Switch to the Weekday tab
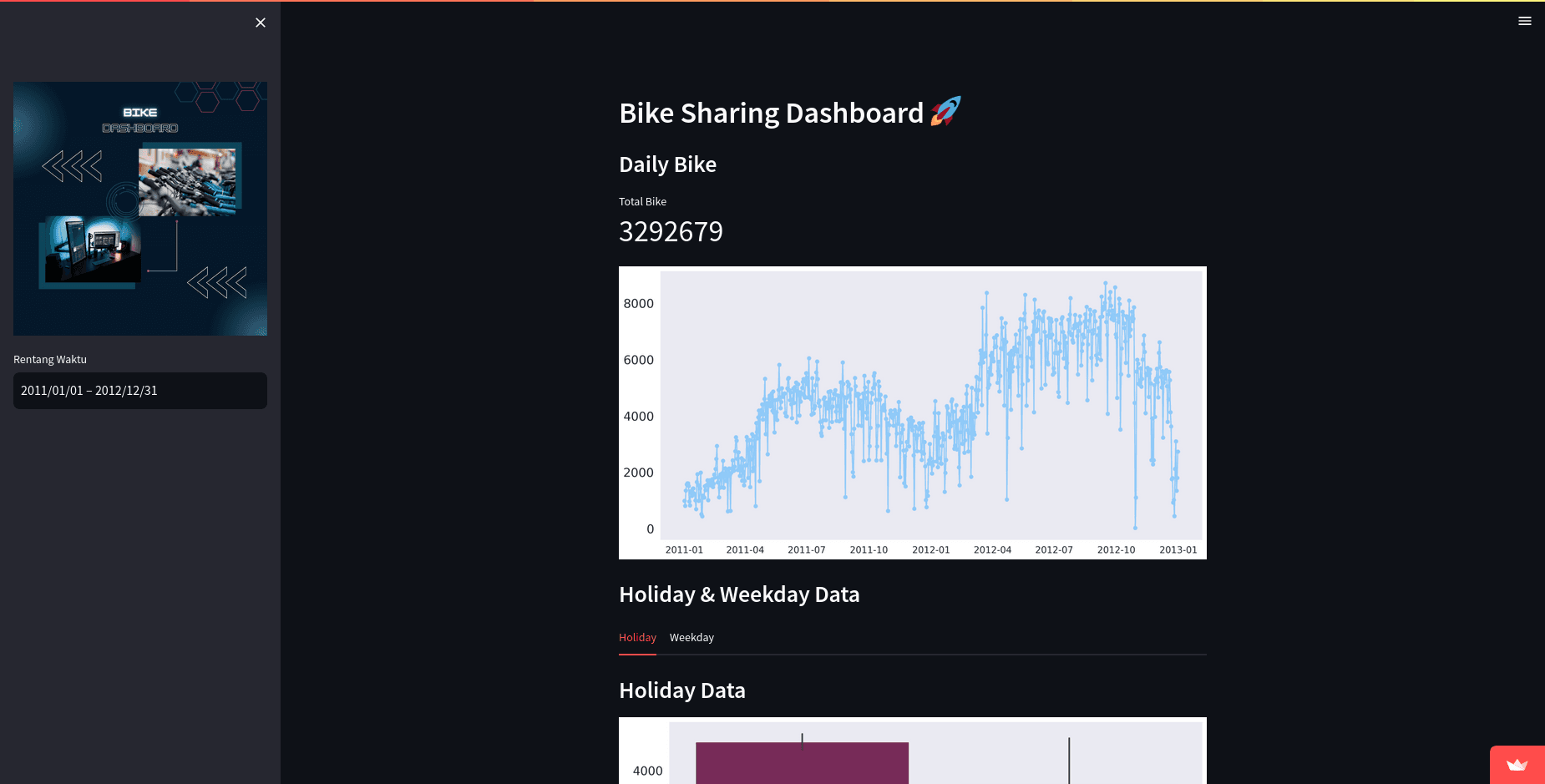This screenshot has height=784, width=1545. pos(691,637)
